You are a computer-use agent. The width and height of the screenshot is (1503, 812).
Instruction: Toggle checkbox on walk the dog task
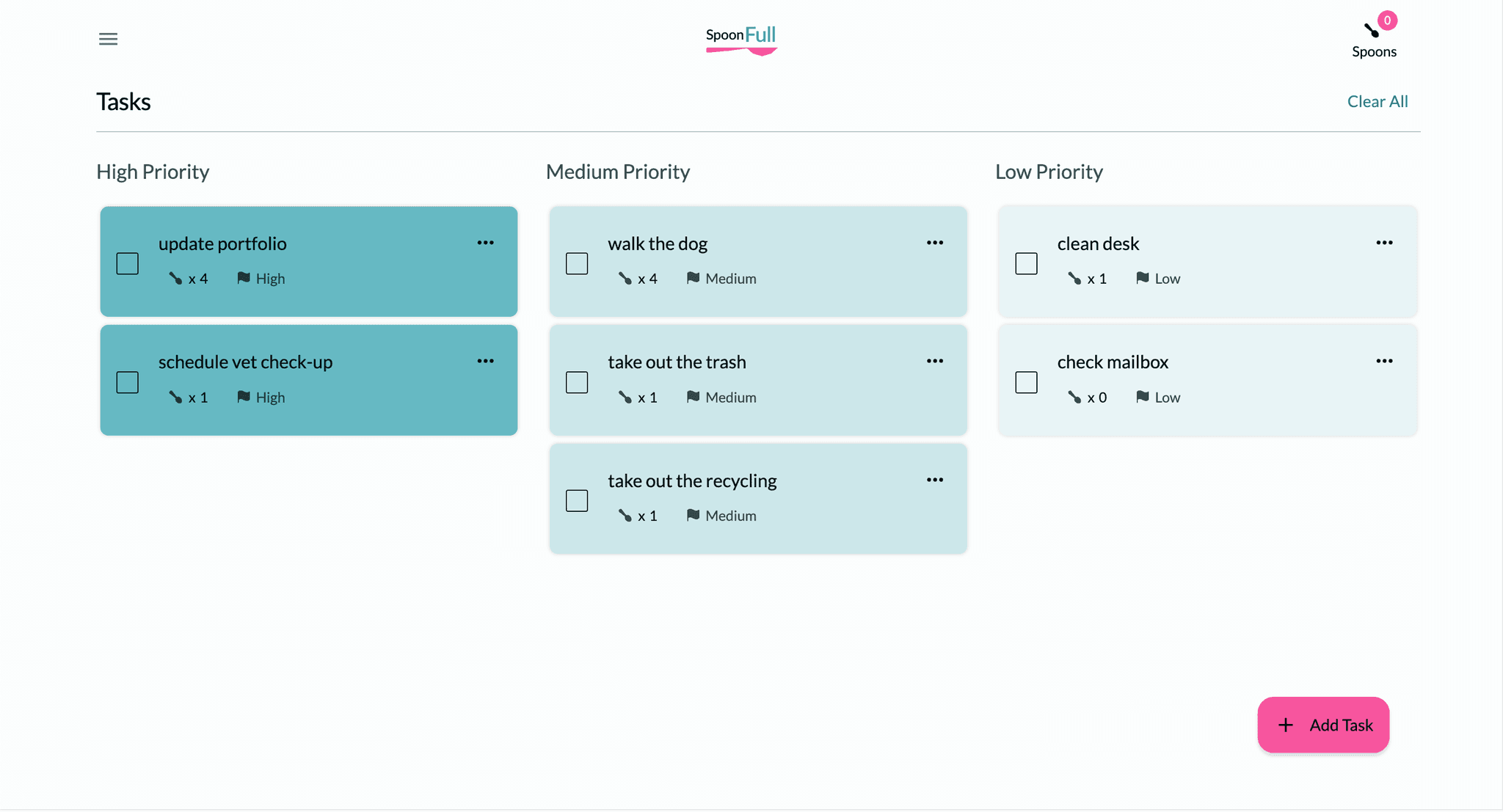click(577, 262)
